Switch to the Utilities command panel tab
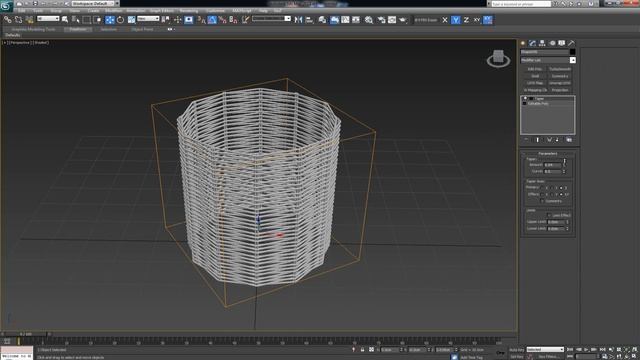Image resolution: width=640 pixels, height=360 pixels. pos(571,43)
